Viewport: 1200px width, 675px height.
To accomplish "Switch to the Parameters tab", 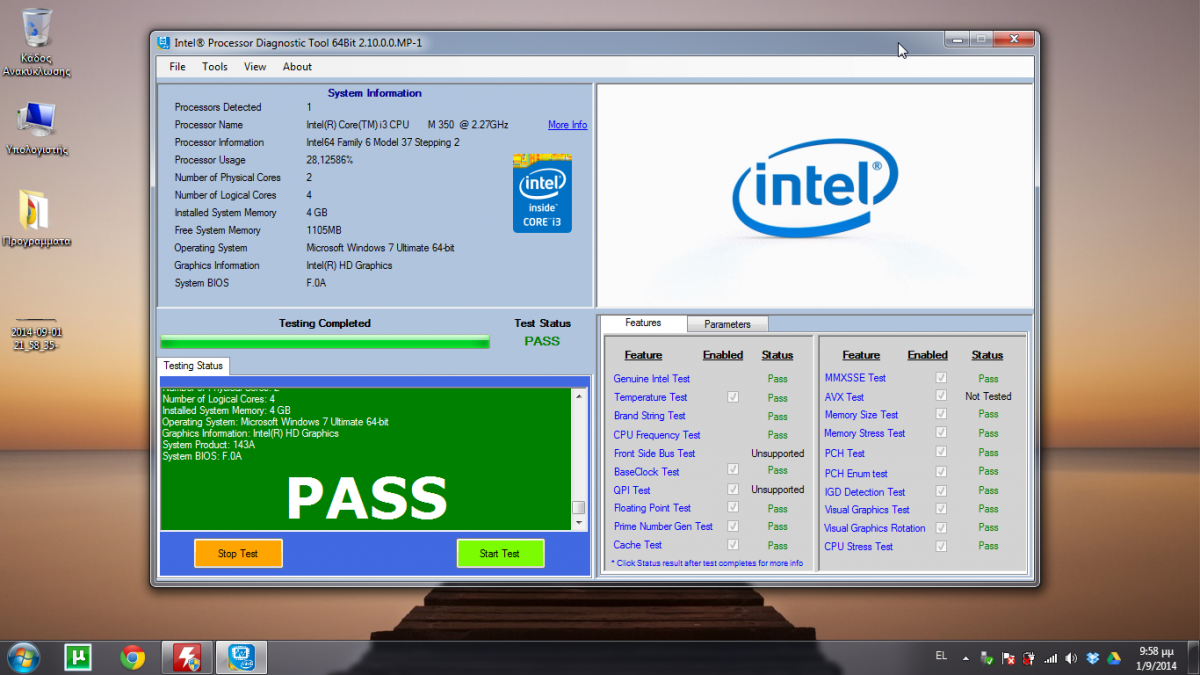I will pos(727,324).
